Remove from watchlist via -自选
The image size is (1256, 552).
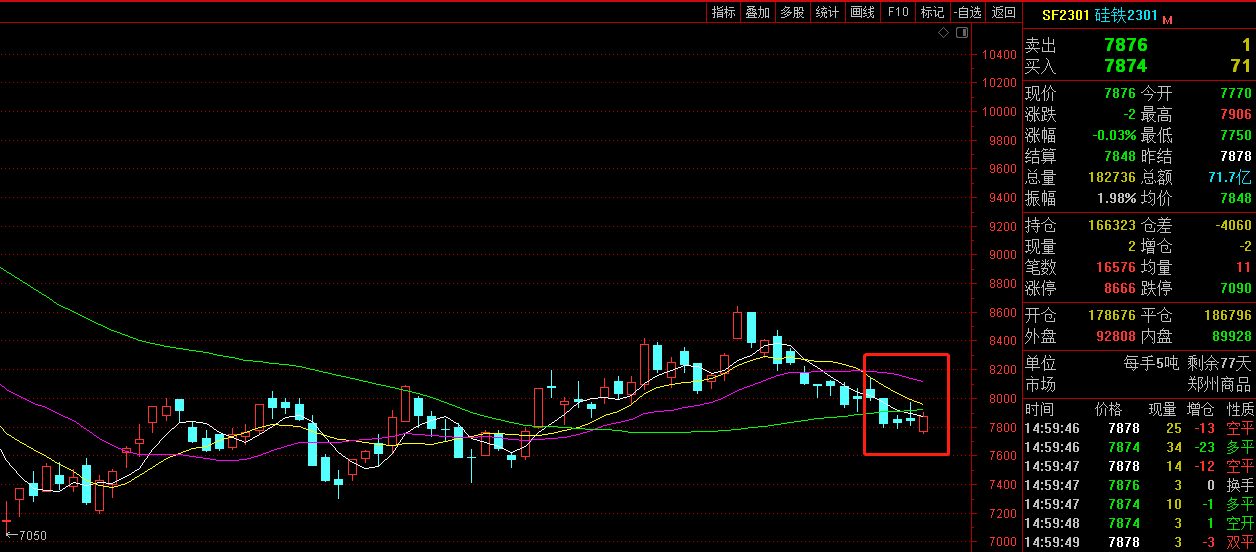968,12
